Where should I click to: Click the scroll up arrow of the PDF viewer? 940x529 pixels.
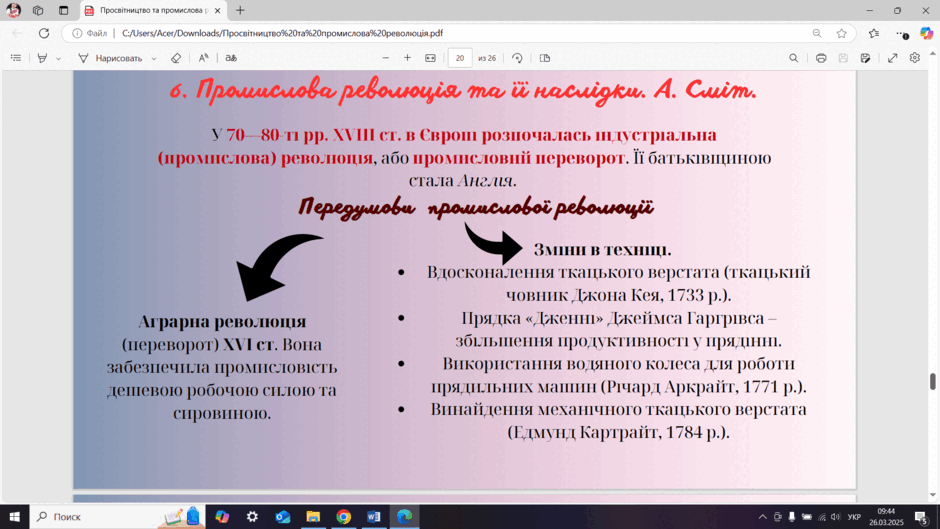click(933, 54)
